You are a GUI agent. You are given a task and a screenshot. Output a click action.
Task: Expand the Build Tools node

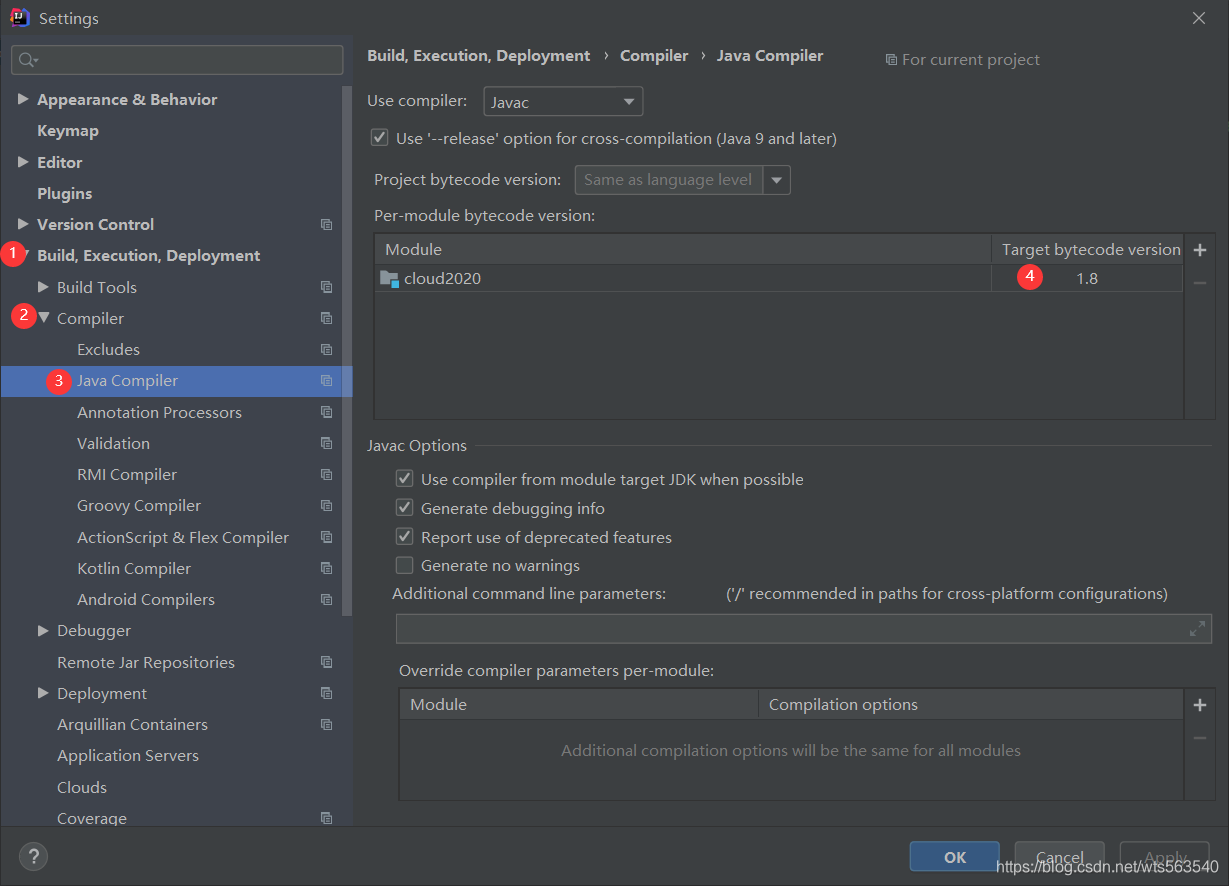click(x=43, y=287)
